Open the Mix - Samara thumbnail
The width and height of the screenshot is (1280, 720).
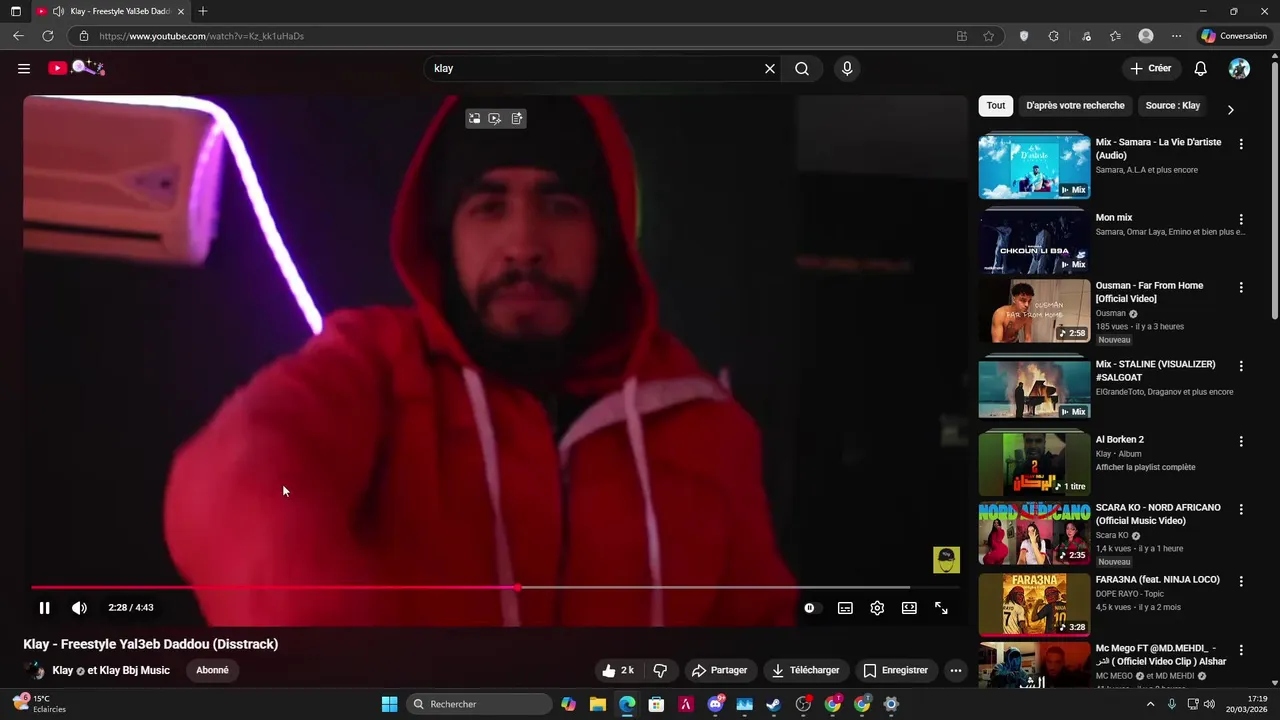coord(1034,167)
